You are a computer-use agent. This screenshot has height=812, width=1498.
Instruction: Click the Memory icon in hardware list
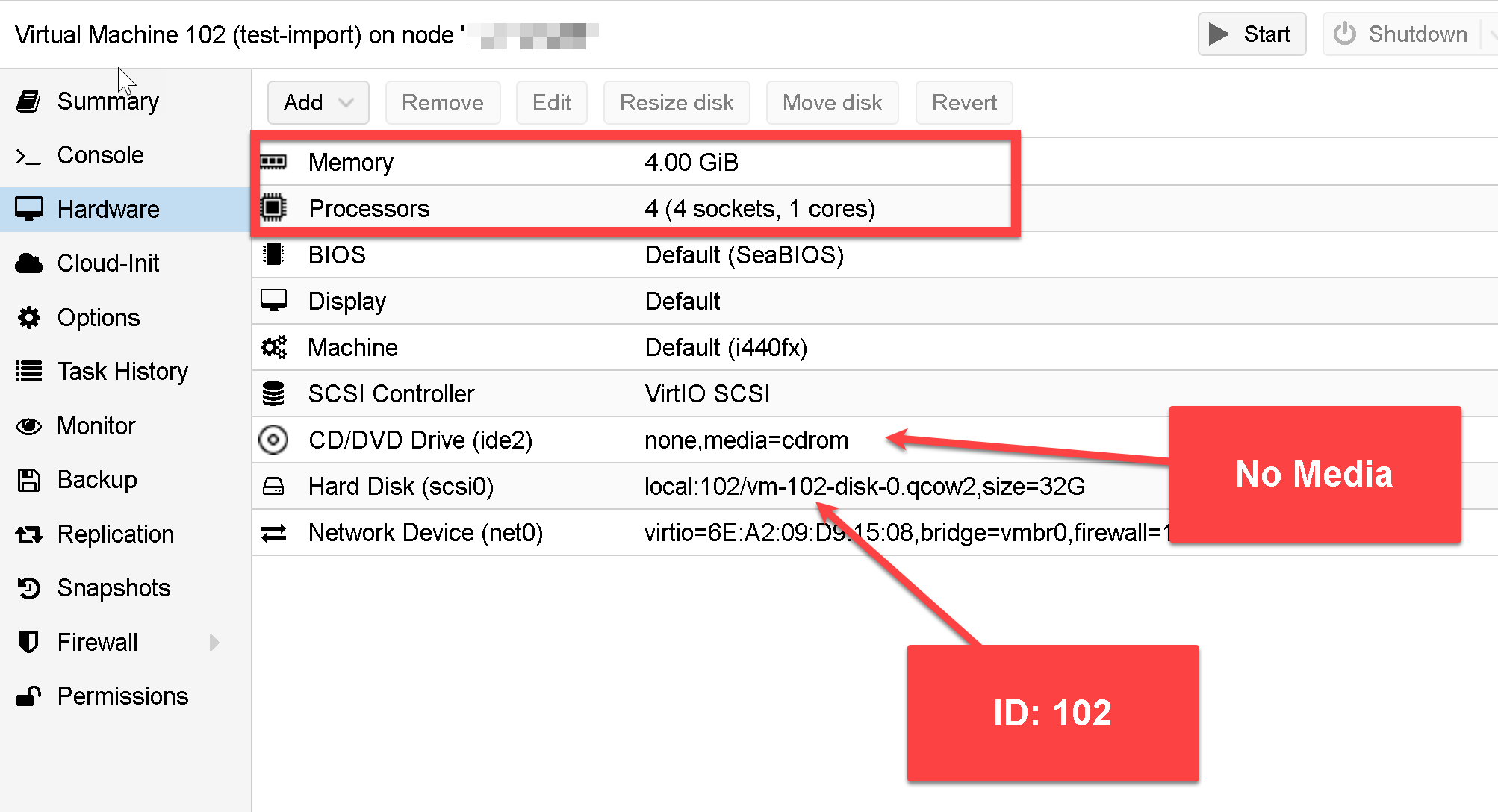(274, 162)
